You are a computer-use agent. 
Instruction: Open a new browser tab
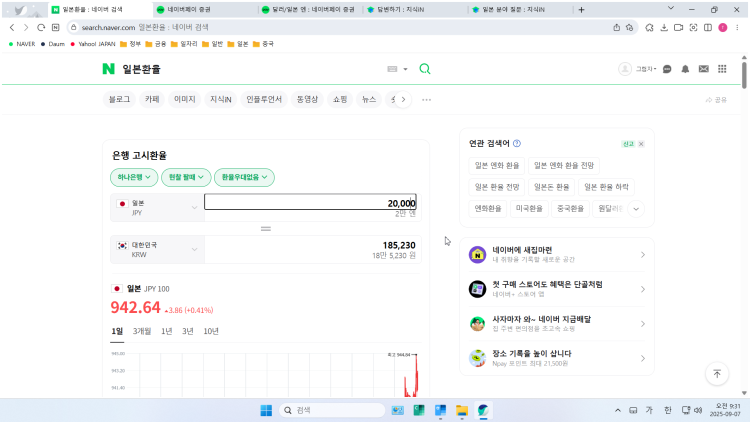(x=581, y=10)
